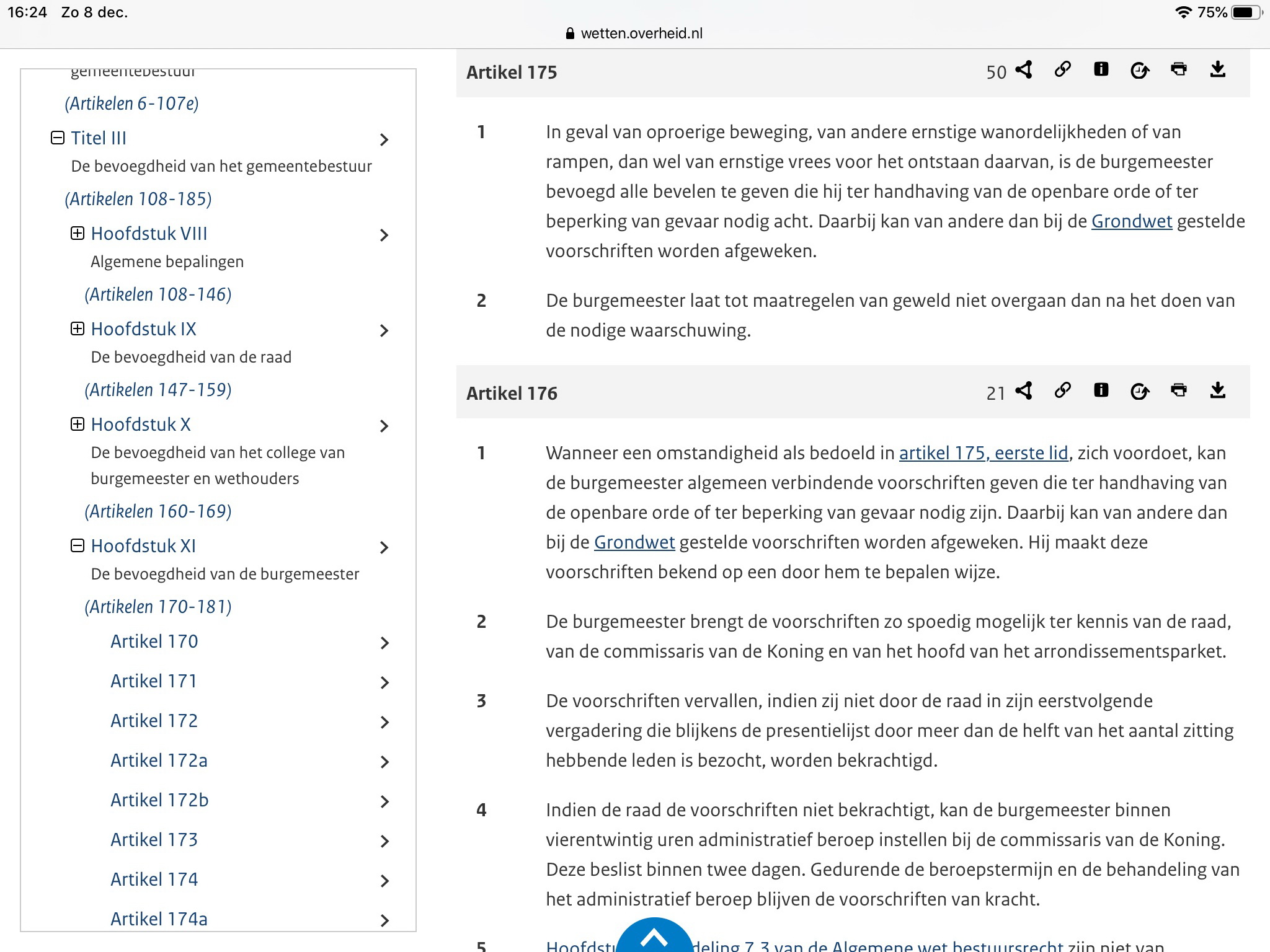
Task: Click the chevron next to Hoofdstuk VIII
Action: tap(384, 235)
